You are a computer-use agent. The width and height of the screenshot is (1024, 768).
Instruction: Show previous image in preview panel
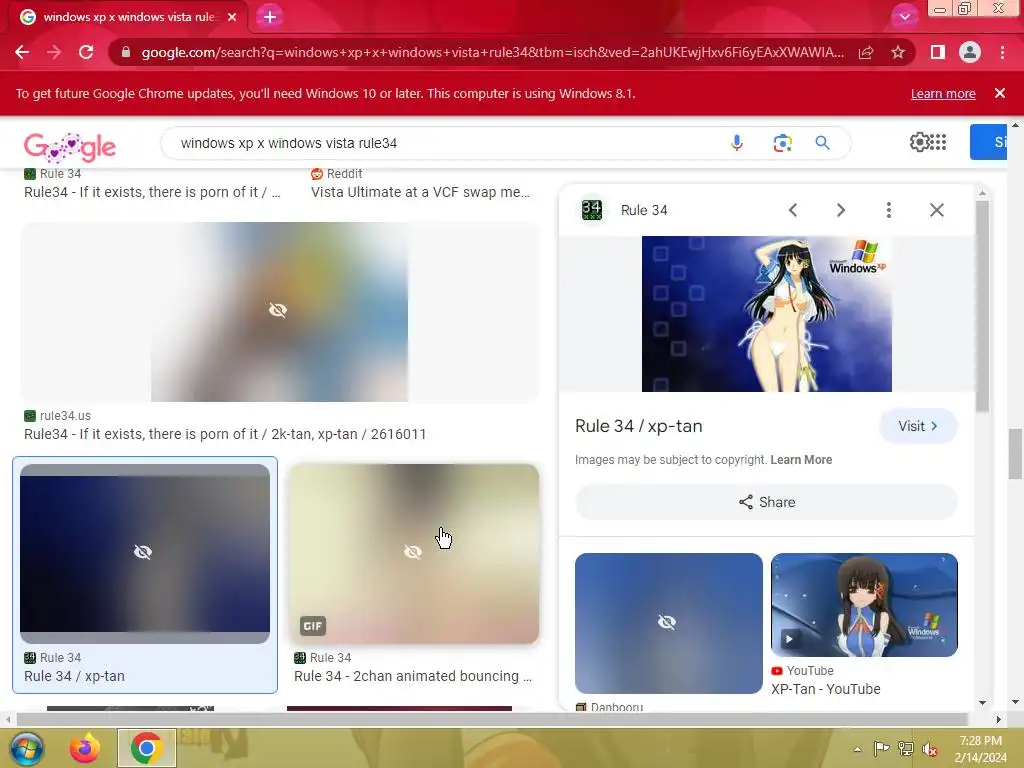tap(793, 210)
